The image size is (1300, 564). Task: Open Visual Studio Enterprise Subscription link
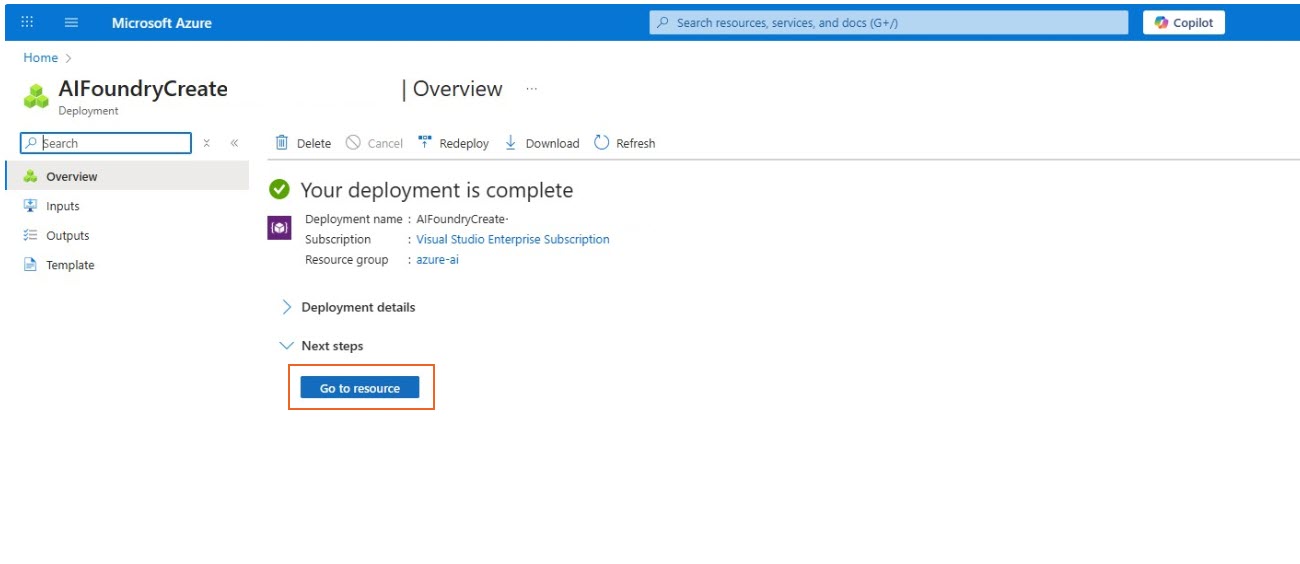[512, 239]
